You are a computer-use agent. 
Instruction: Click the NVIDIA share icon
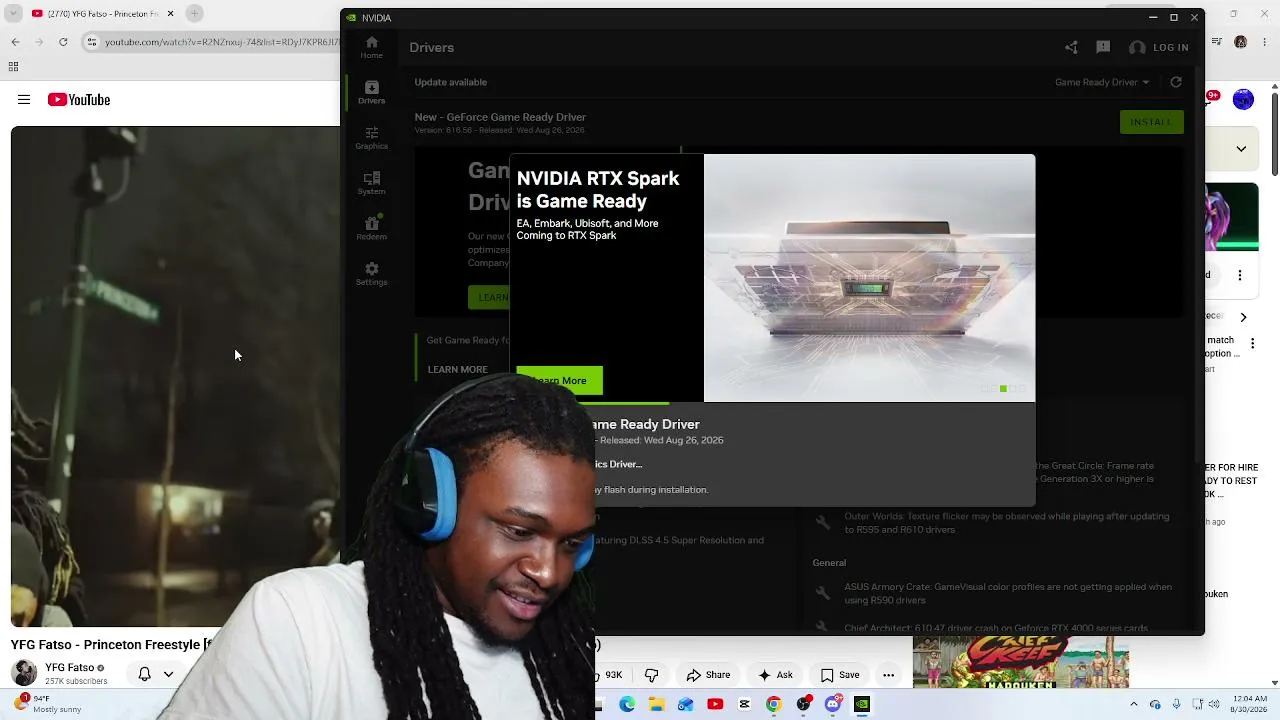pyautogui.click(x=1071, y=47)
